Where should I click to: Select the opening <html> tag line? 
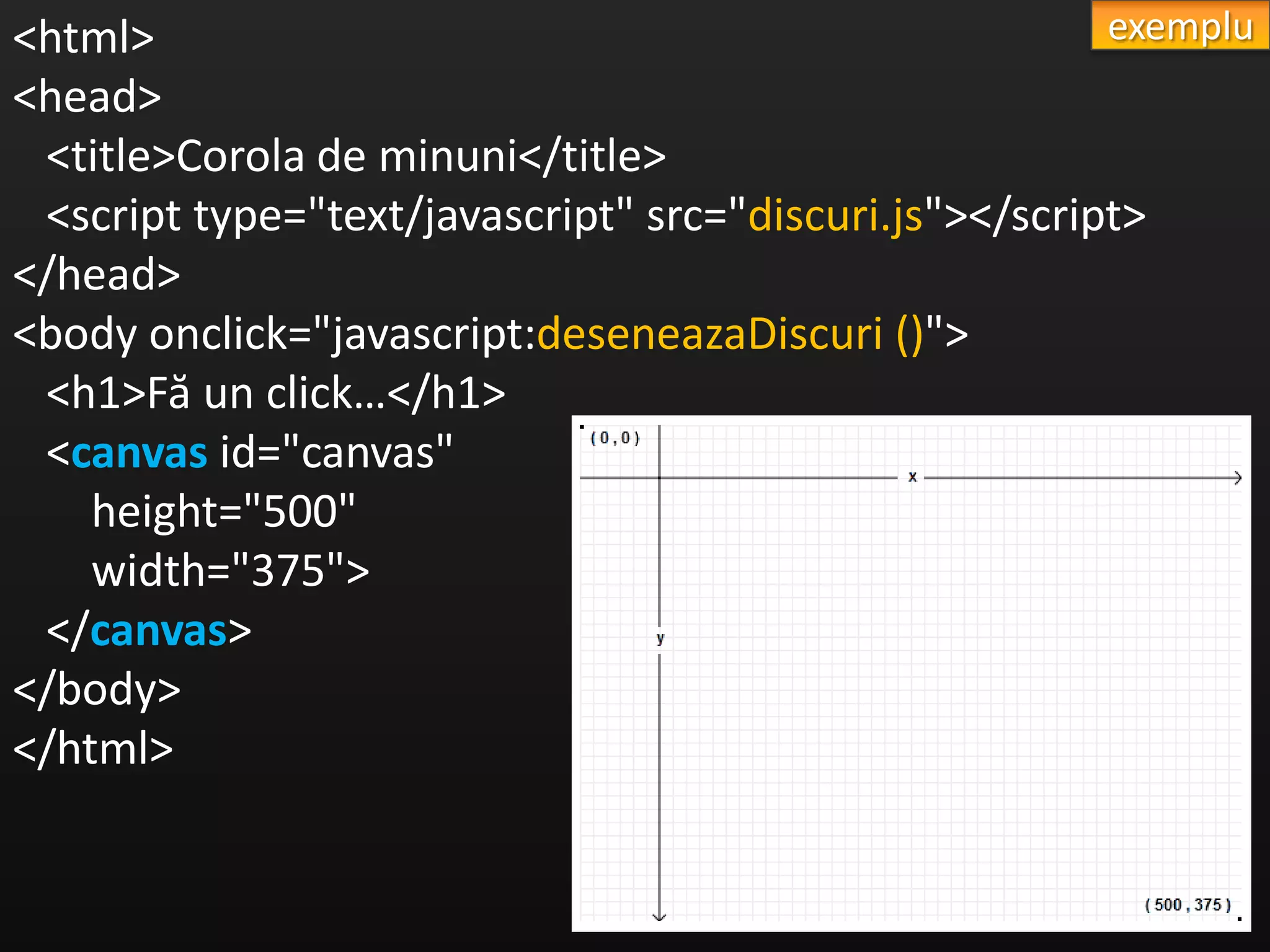point(84,37)
